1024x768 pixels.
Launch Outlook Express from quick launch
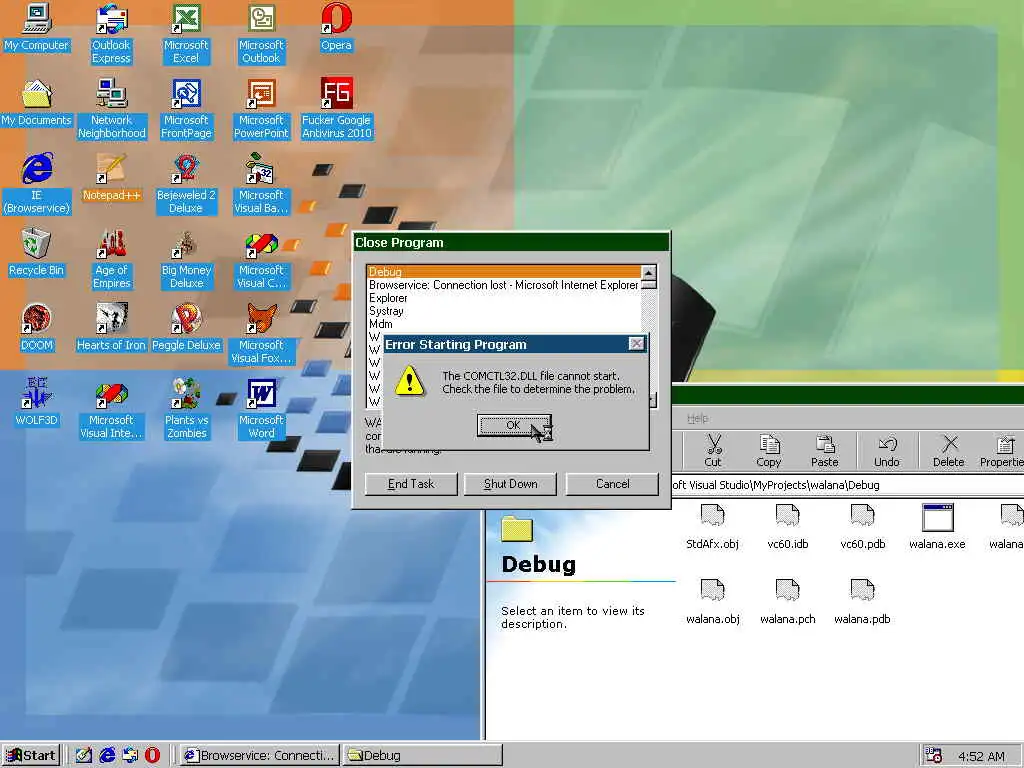(130, 756)
